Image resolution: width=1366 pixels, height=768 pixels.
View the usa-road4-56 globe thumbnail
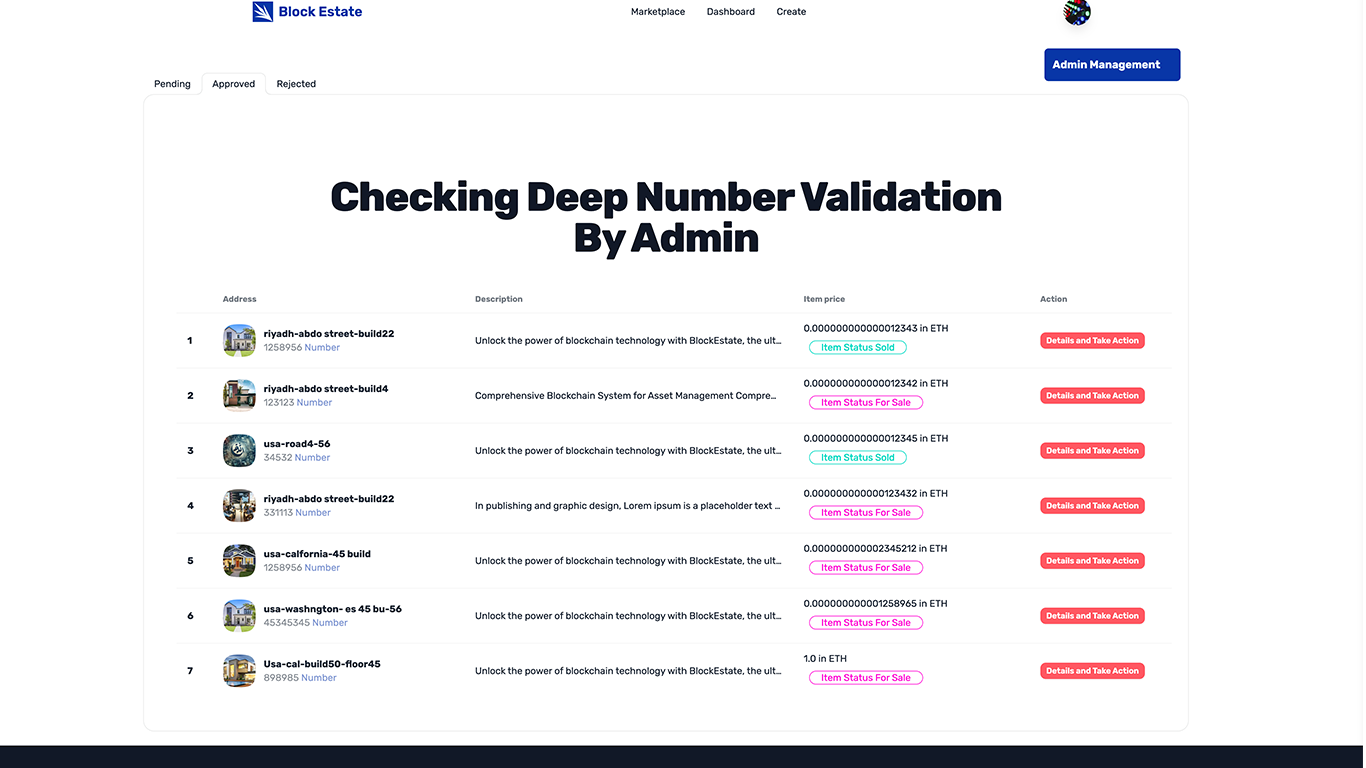[239, 450]
